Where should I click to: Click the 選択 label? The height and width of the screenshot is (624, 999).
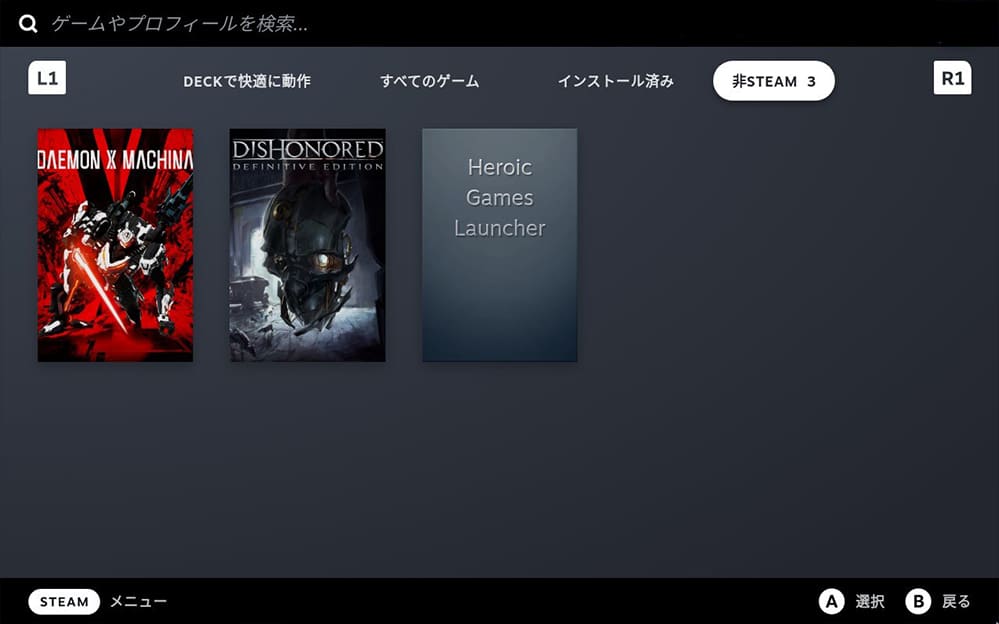coord(870,602)
